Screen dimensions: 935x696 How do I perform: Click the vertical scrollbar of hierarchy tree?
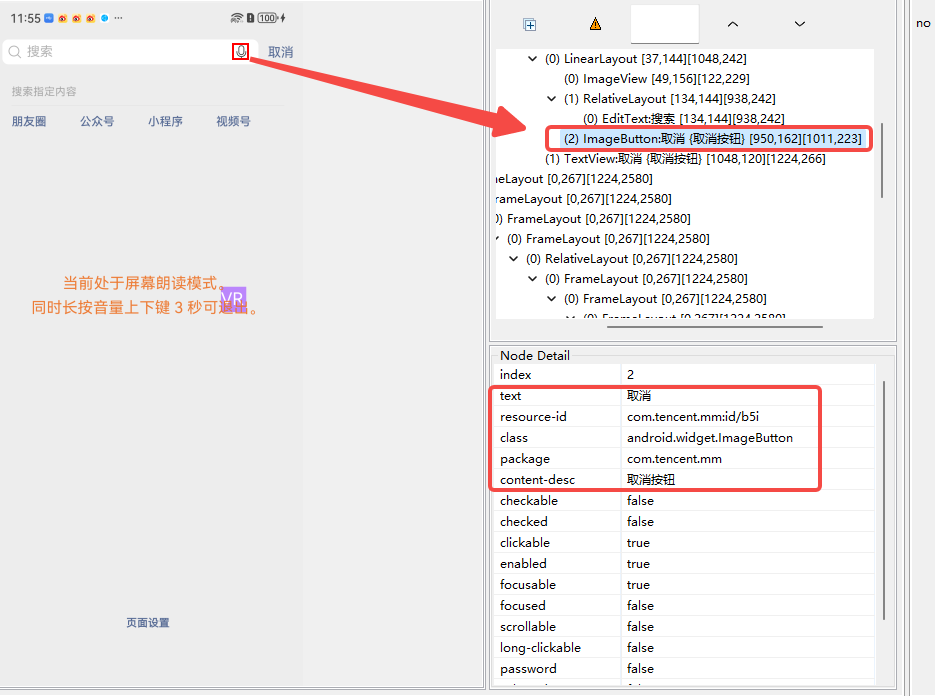tap(881, 160)
